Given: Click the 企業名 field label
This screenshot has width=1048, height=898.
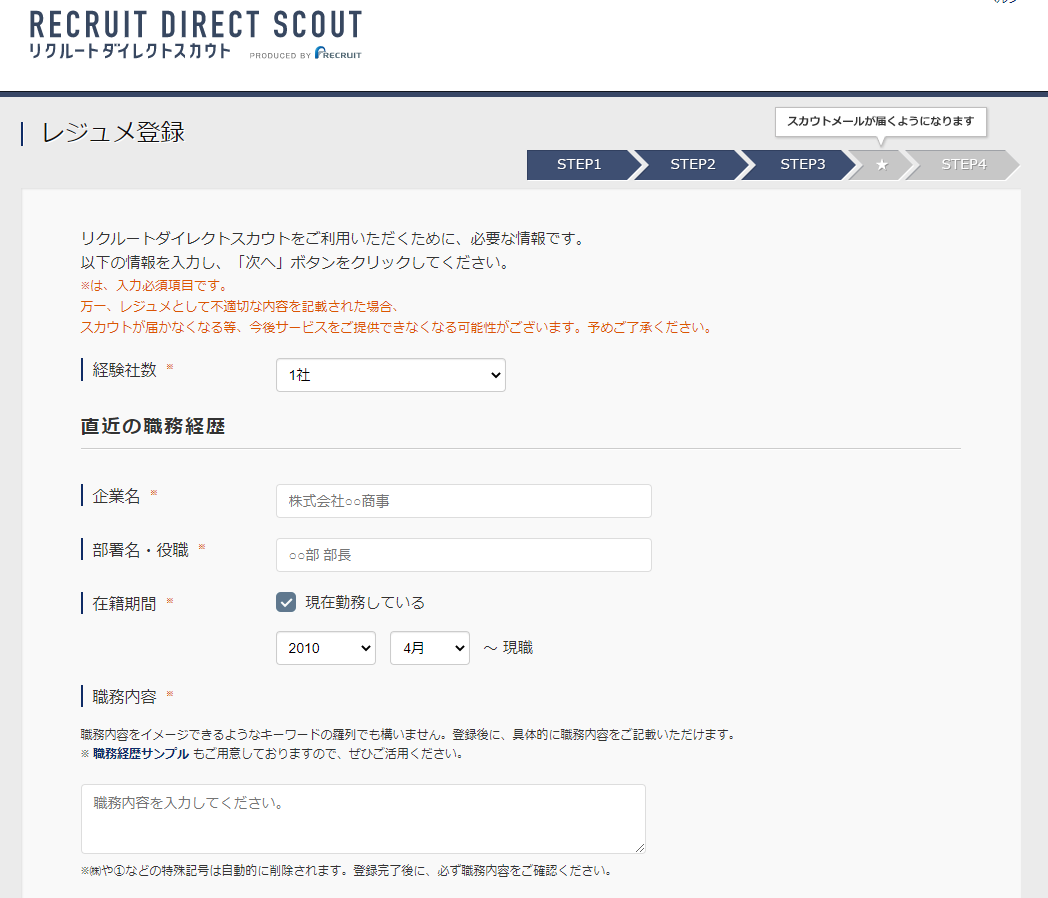Looking at the screenshot, I should 116,496.
